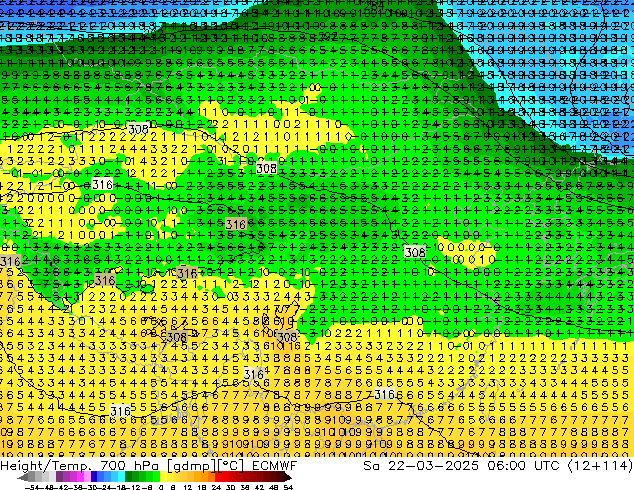Select the dark green swatch in the legend
634x490 pixels.
pyautogui.click(x=129, y=476)
